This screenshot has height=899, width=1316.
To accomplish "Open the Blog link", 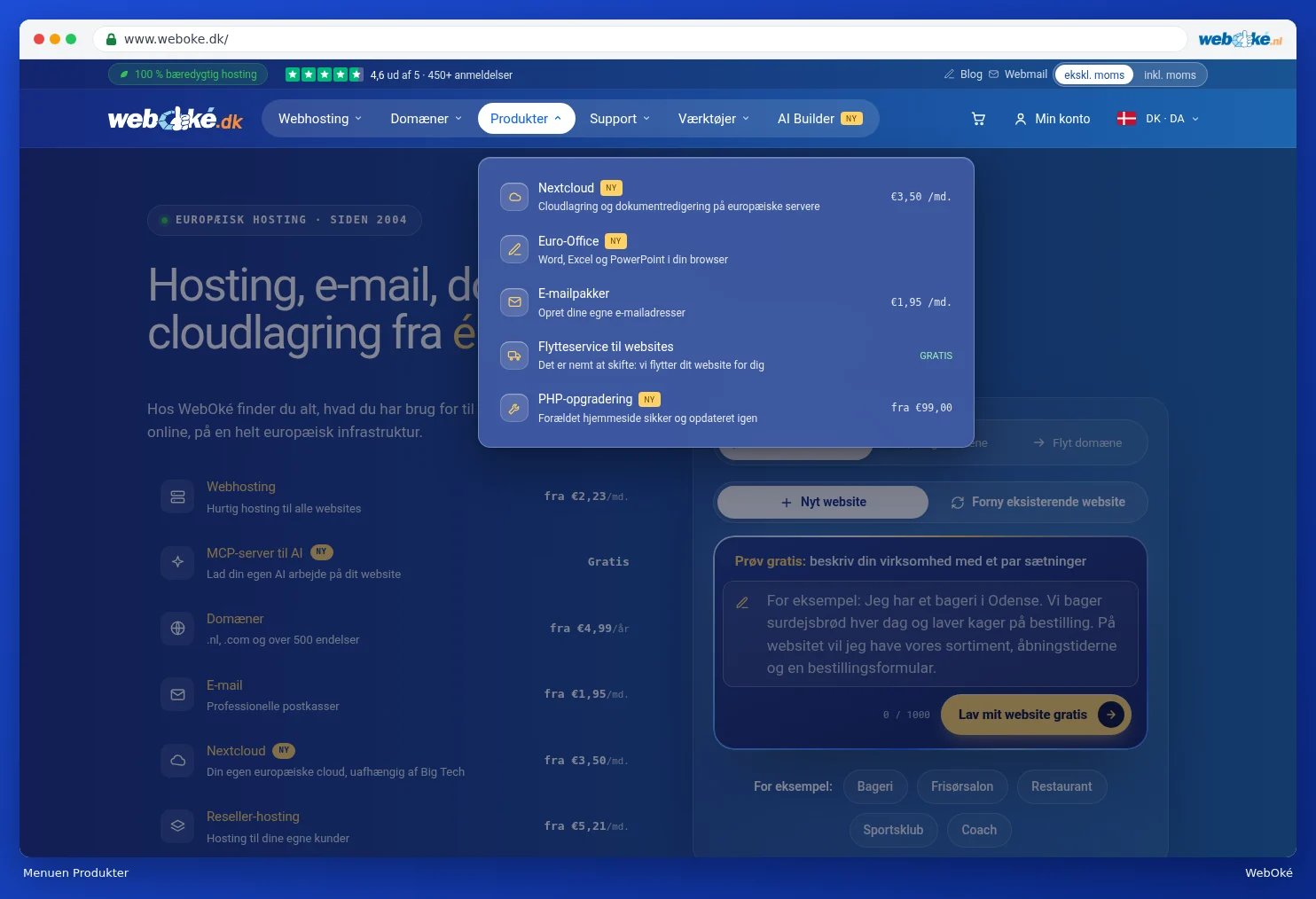I will (x=963, y=74).
